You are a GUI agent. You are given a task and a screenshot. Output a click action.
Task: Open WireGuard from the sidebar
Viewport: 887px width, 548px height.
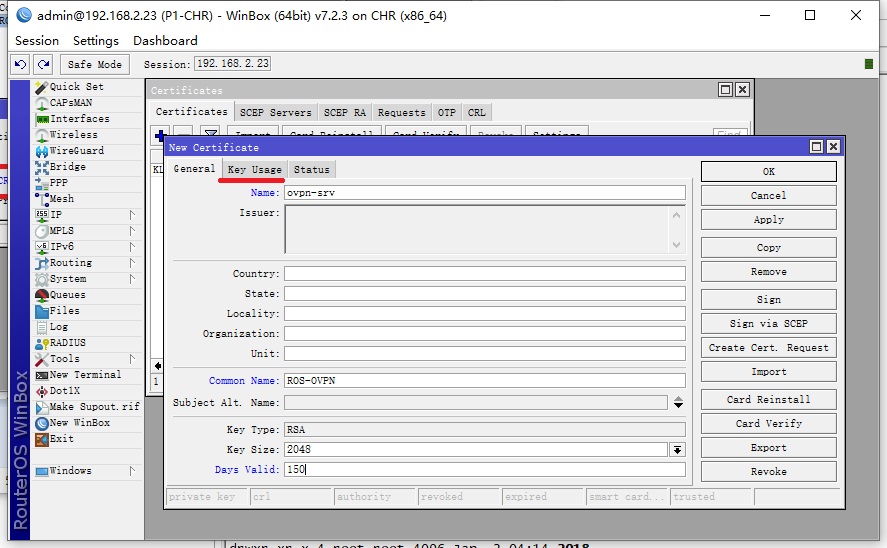click(76, 151)
